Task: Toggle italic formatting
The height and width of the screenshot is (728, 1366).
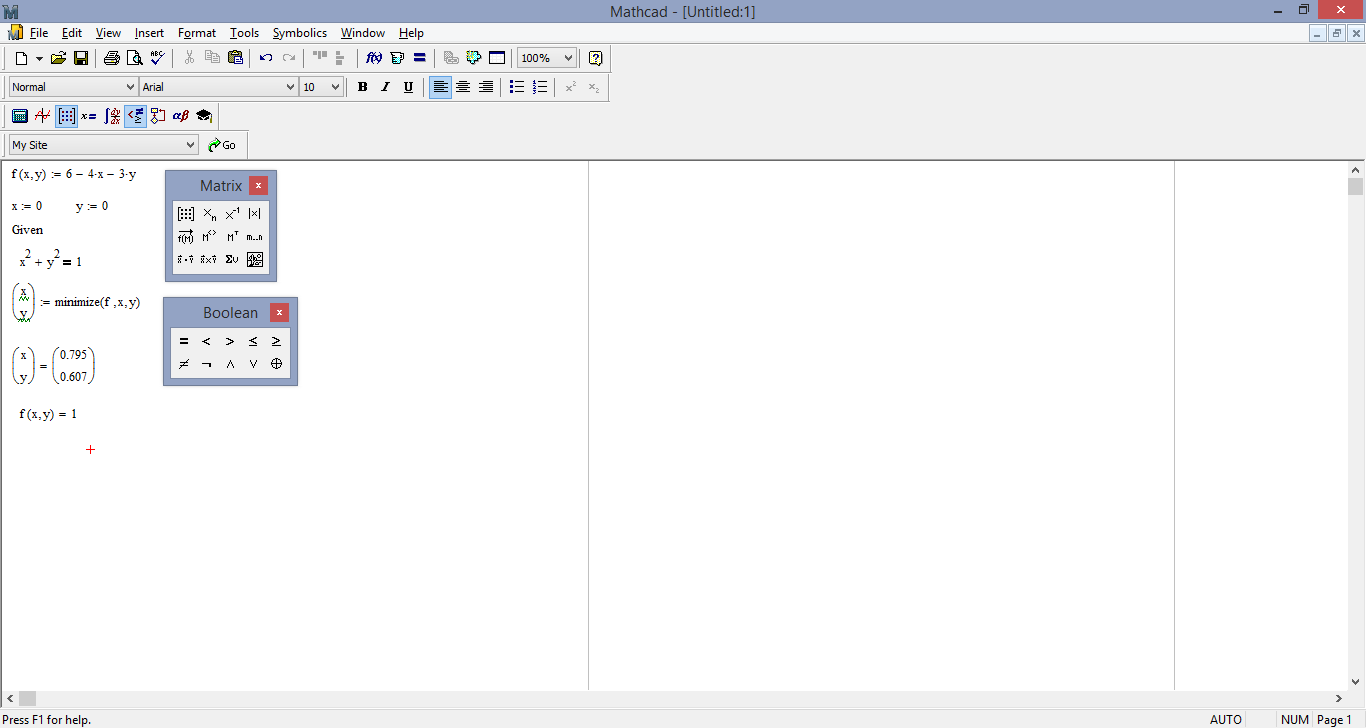Action: point(385,87)
